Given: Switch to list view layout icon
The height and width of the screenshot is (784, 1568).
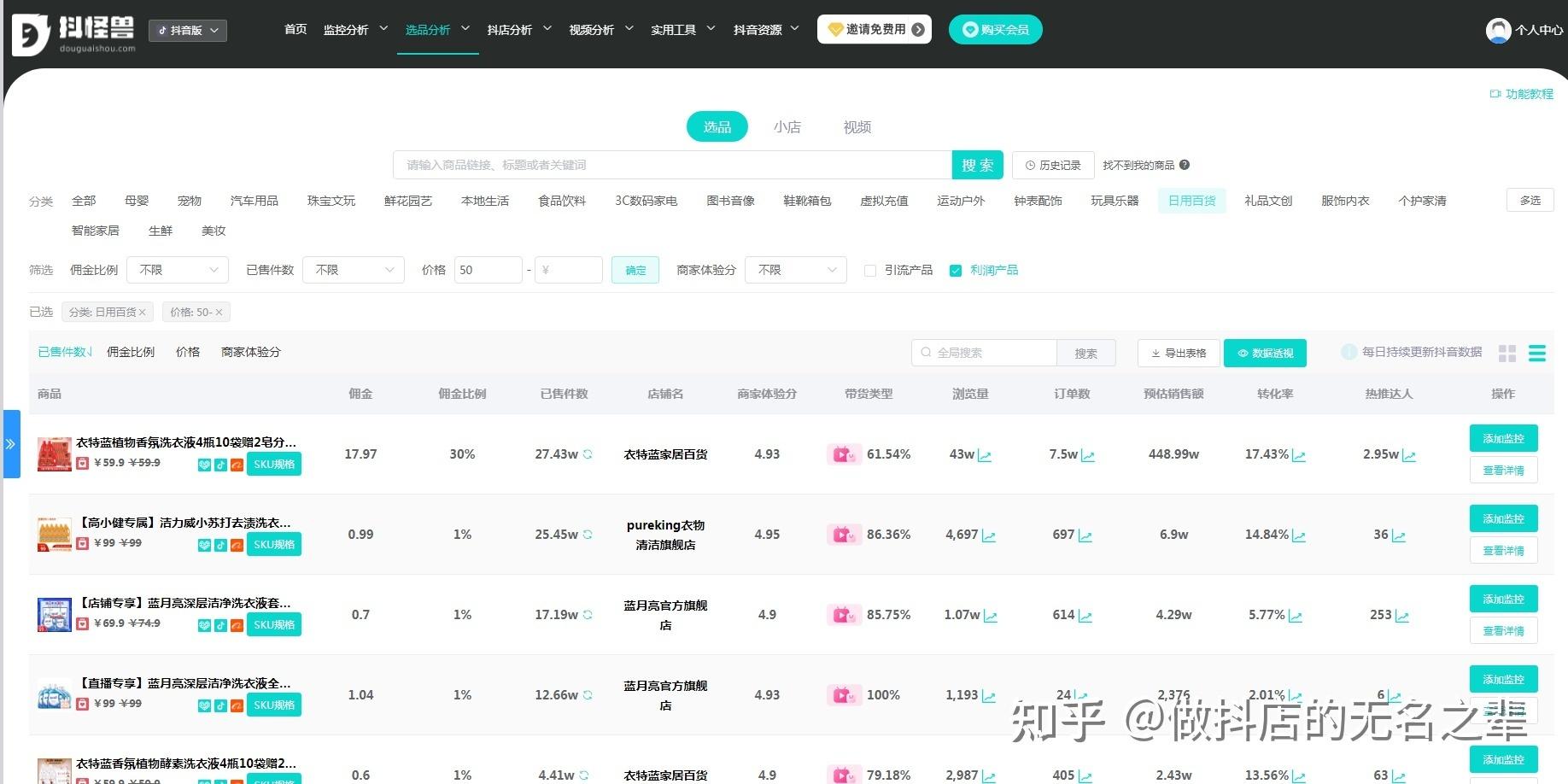Looking at the screenshot, I should [1537, 353].
